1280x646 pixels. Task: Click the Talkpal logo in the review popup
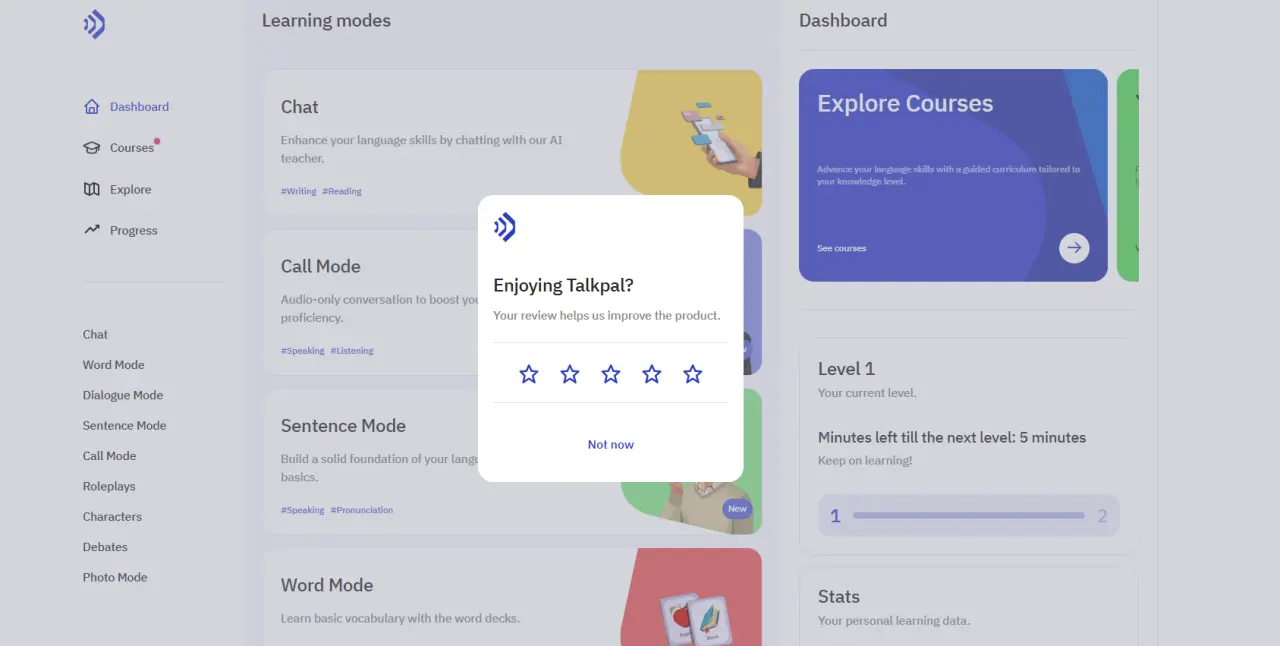(x=505, y=227)
